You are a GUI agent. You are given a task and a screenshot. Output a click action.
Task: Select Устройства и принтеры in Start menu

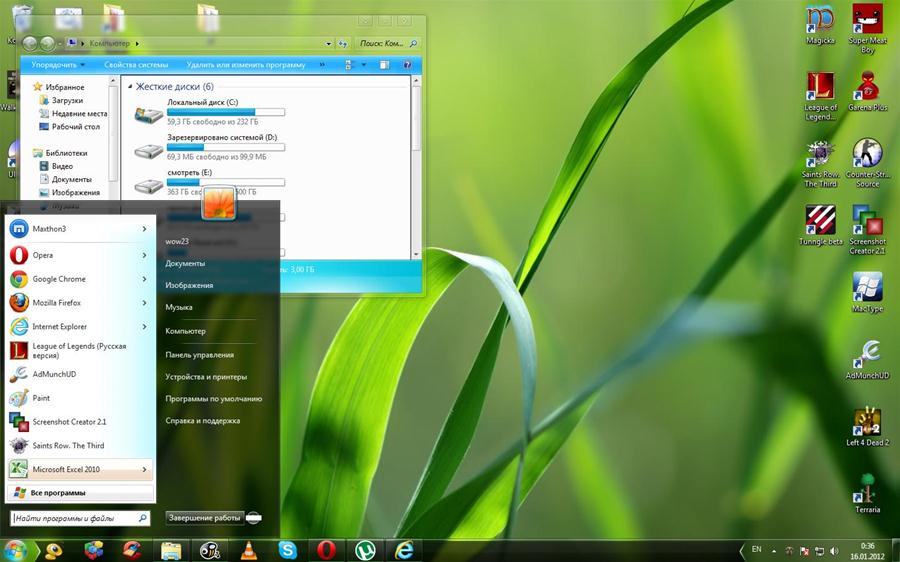coord(206,377)
